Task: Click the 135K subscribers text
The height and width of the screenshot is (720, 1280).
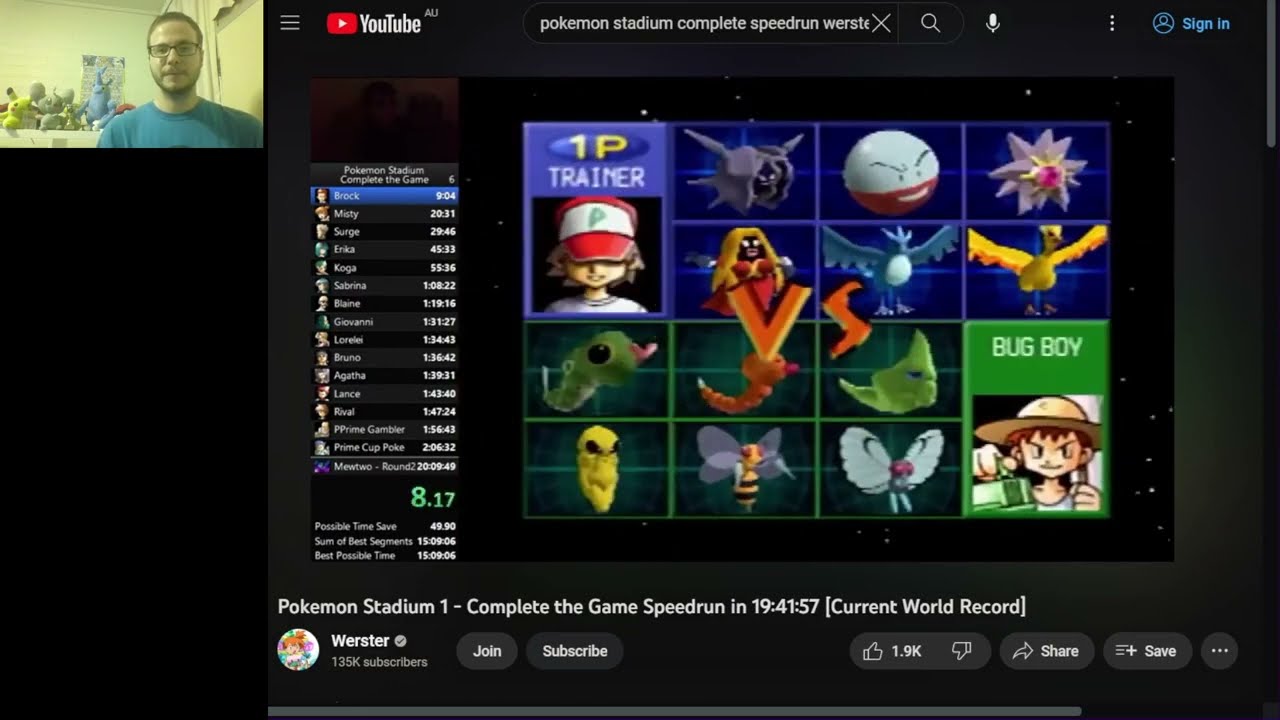Action: tap(379, 662)
